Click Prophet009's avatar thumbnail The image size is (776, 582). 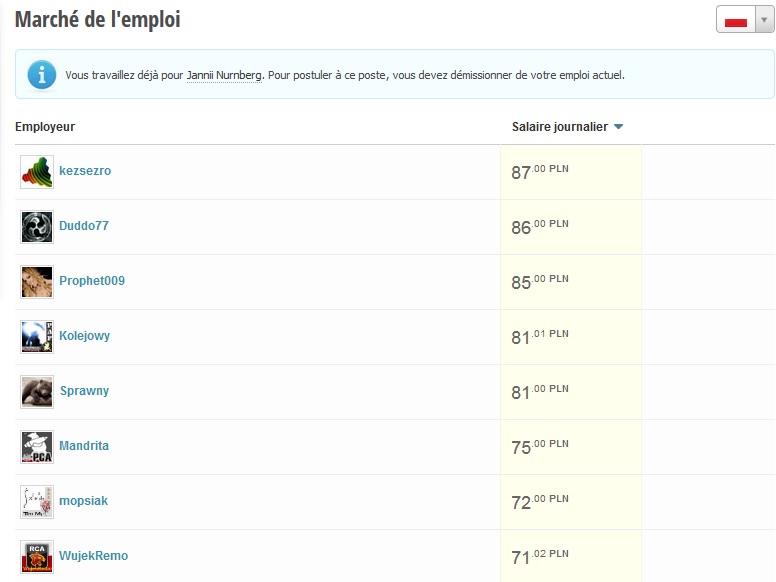[37, 282]
